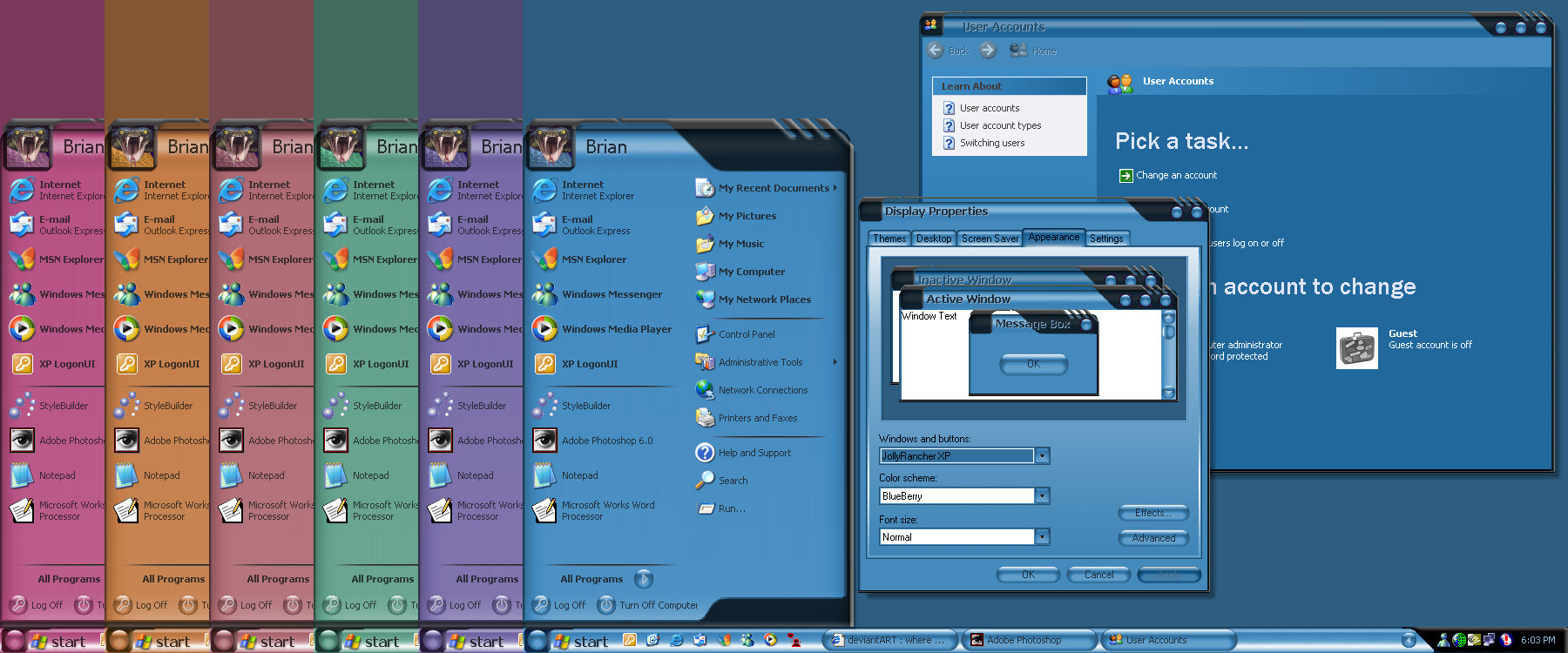Expand hidden system tray icons arrow
The image size is (1568, 653).
(x=1409, y=640)
